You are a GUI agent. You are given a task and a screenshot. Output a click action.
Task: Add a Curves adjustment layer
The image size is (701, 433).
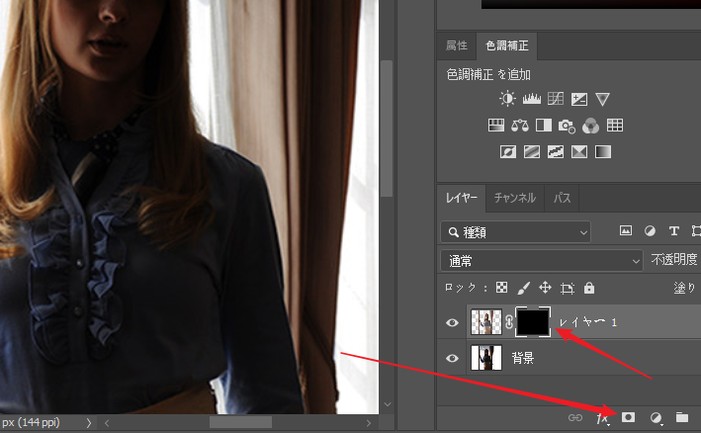[554, 99]
